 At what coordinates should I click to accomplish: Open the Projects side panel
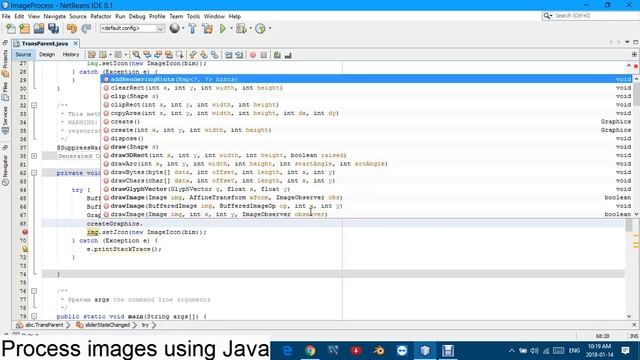(5, 64)
